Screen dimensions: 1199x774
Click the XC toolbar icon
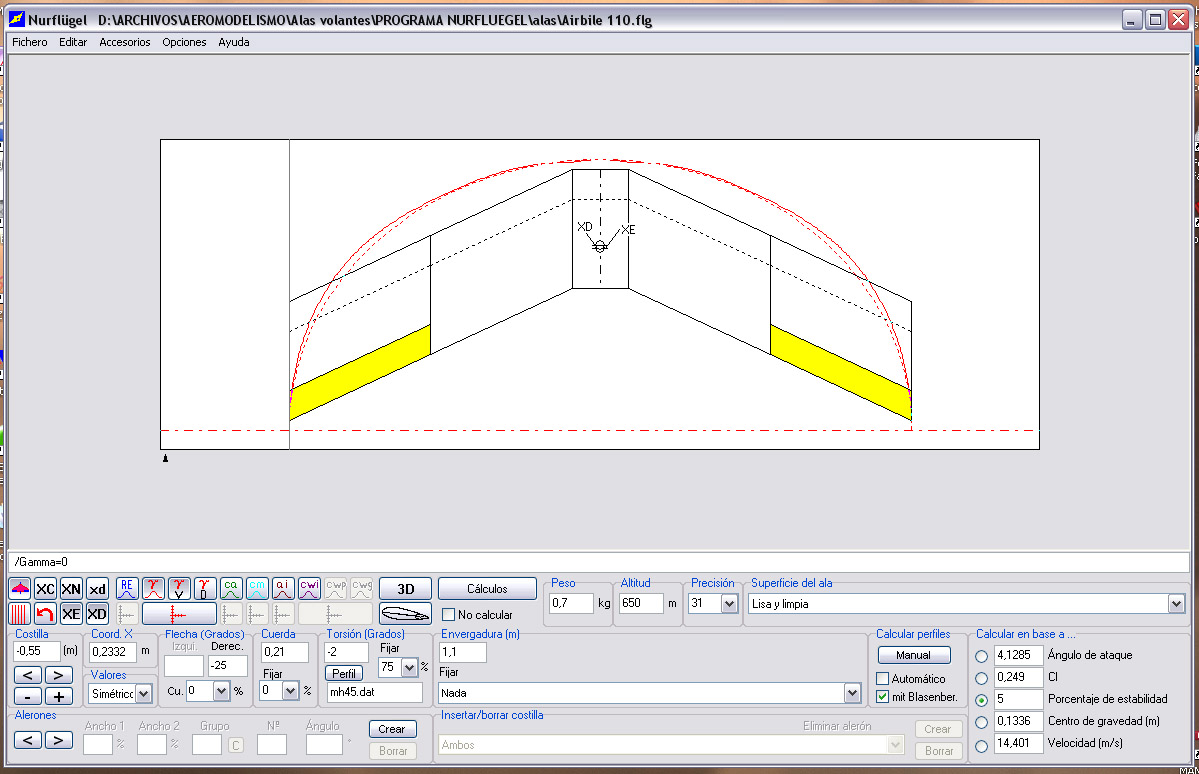pos(45,589)
